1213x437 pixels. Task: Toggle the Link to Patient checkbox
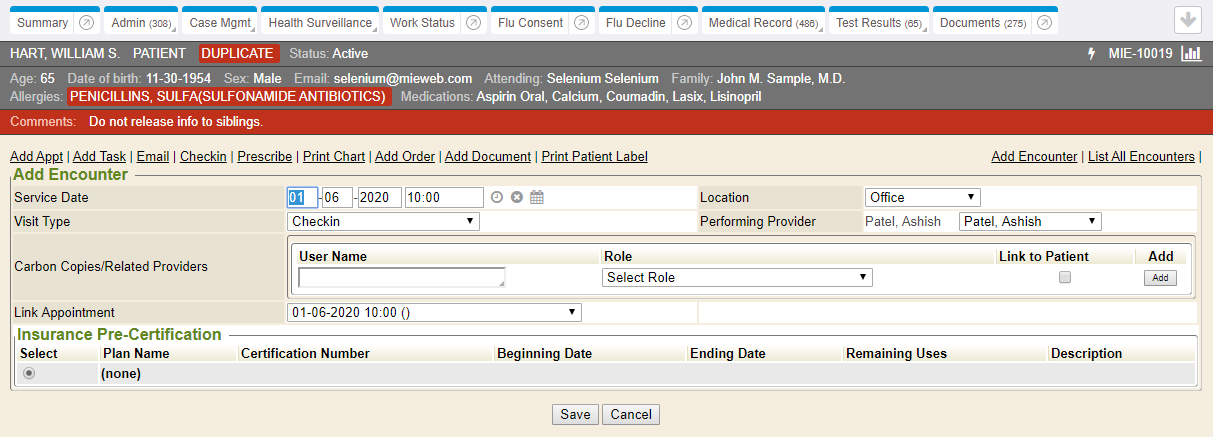pos(1065,277)
